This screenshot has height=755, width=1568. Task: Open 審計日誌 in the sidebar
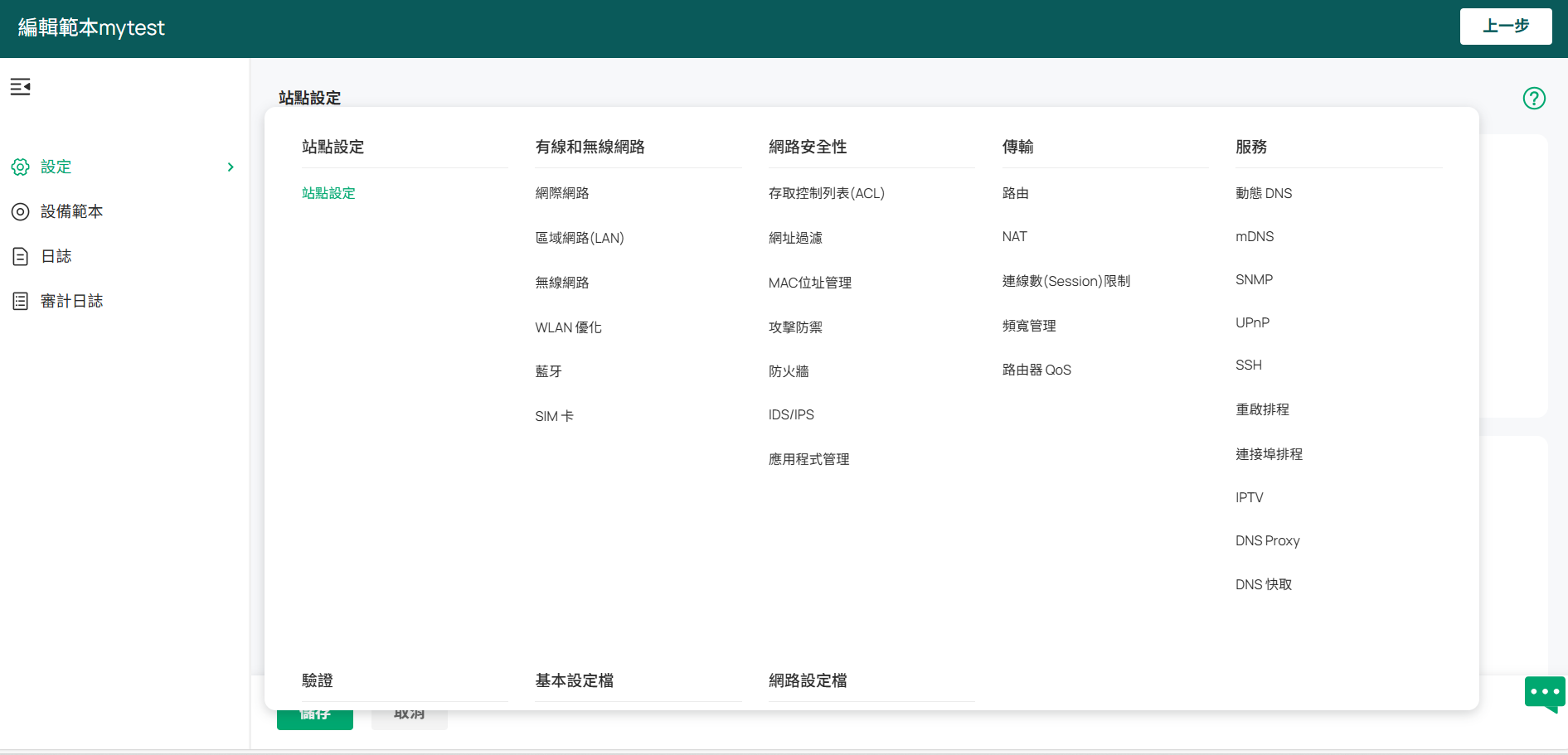coord(72,301)
